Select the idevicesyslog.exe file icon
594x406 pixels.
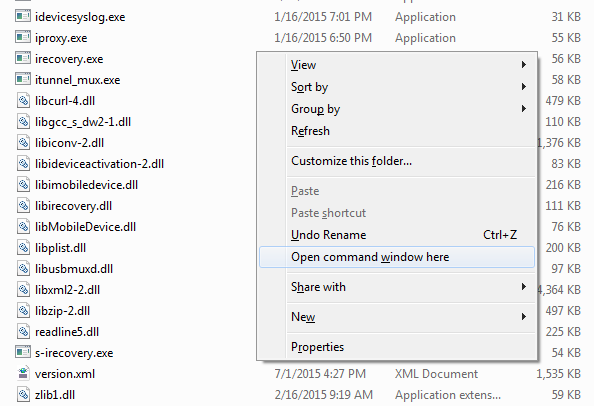coord(23,16)
